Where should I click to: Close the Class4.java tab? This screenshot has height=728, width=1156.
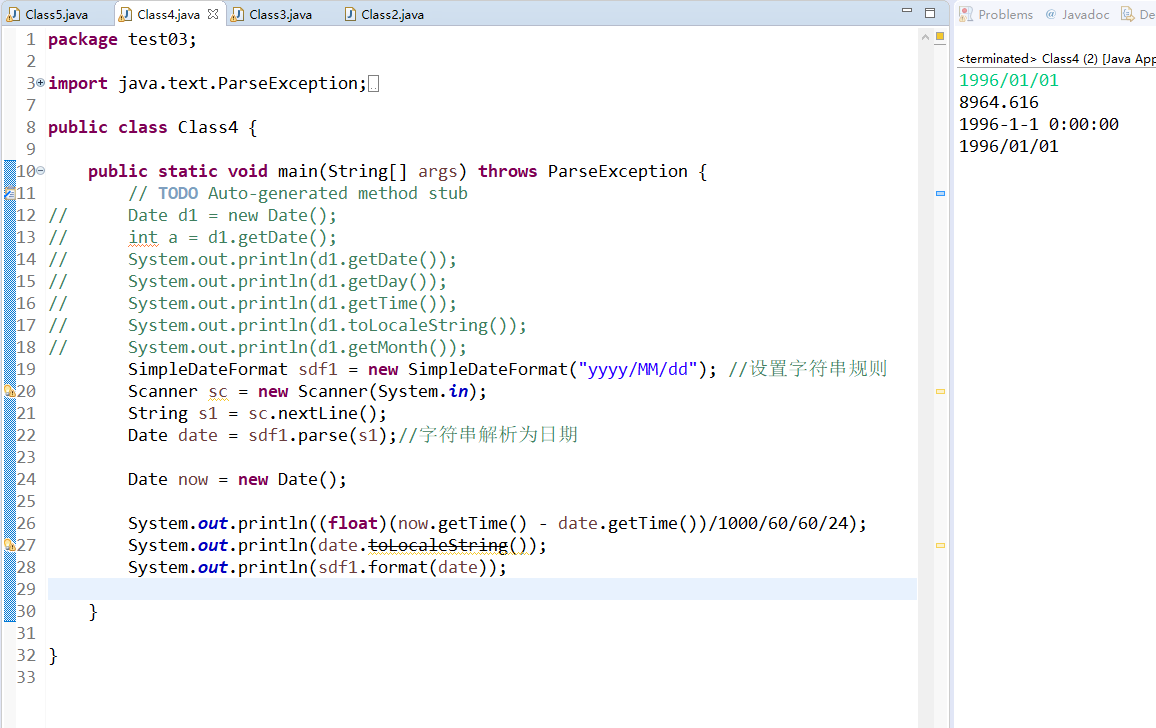tap(213, 14)
